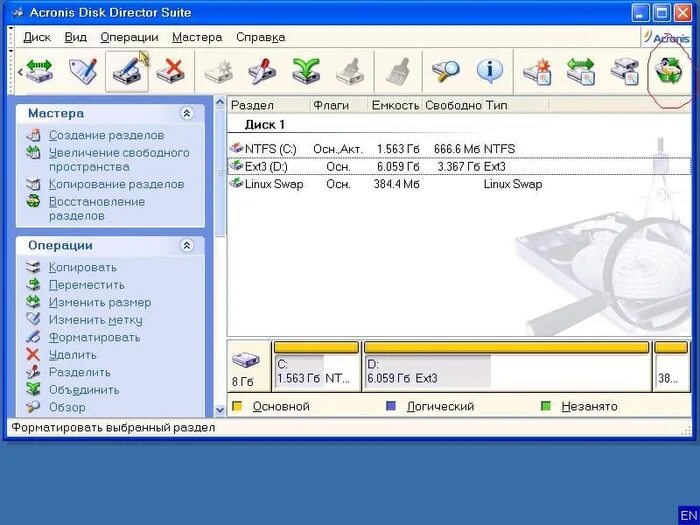Viewport: 700px width, 525px height.
Task: Click the Change label tag toolbar icon
Action: (83, 71)
